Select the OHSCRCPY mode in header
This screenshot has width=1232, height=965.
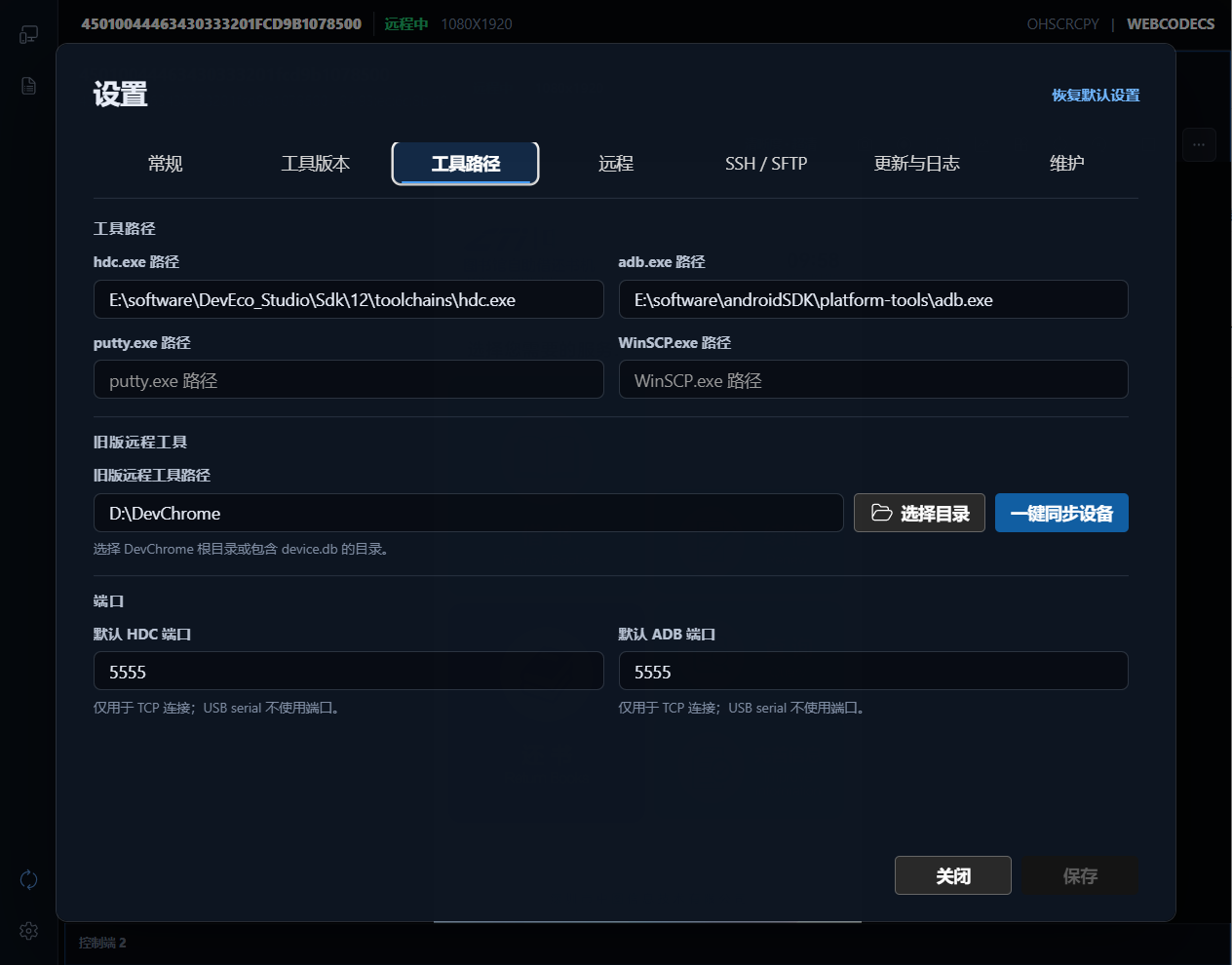[1062, 23]
